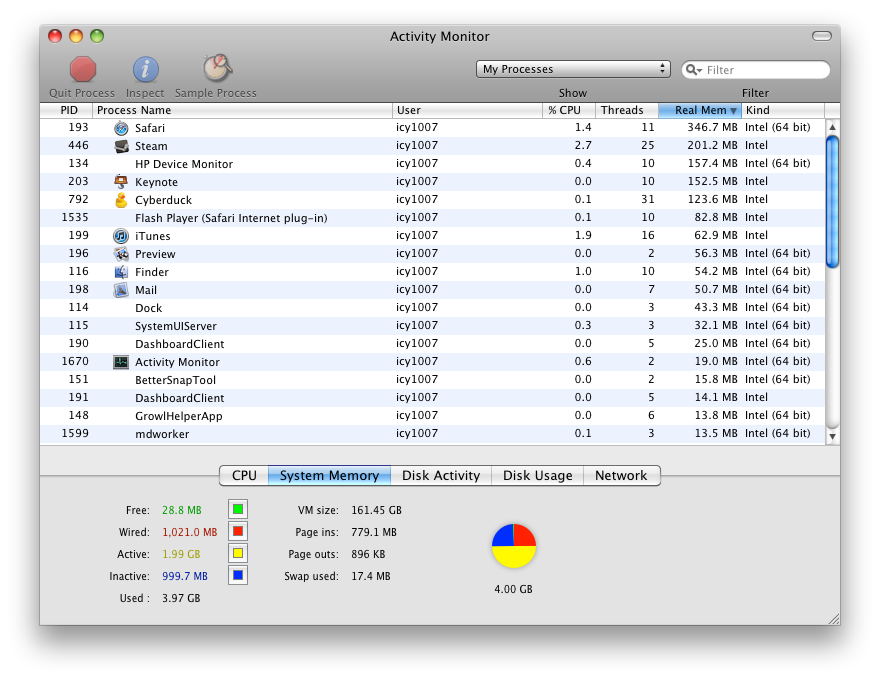The image size is (880, 680).
Task: Select DashboardClient row with PID 190
Action: click(x=433, y=343)
